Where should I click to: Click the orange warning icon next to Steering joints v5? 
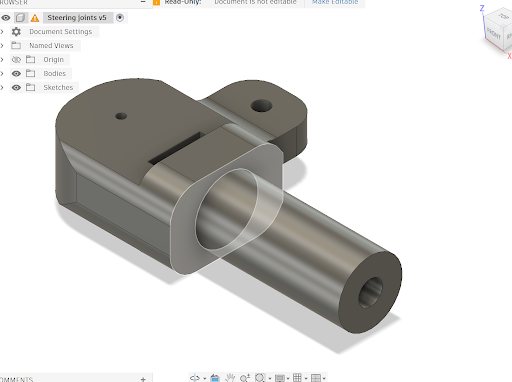(35, 18)
